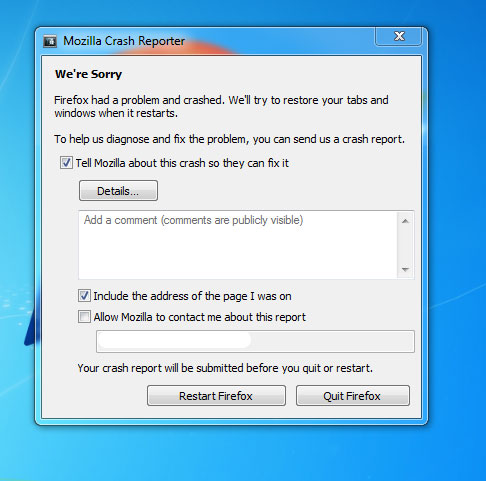
Task: Click the Tell Mozilla about this crash label
Action: pyautogui.click(x=182, y=163)
